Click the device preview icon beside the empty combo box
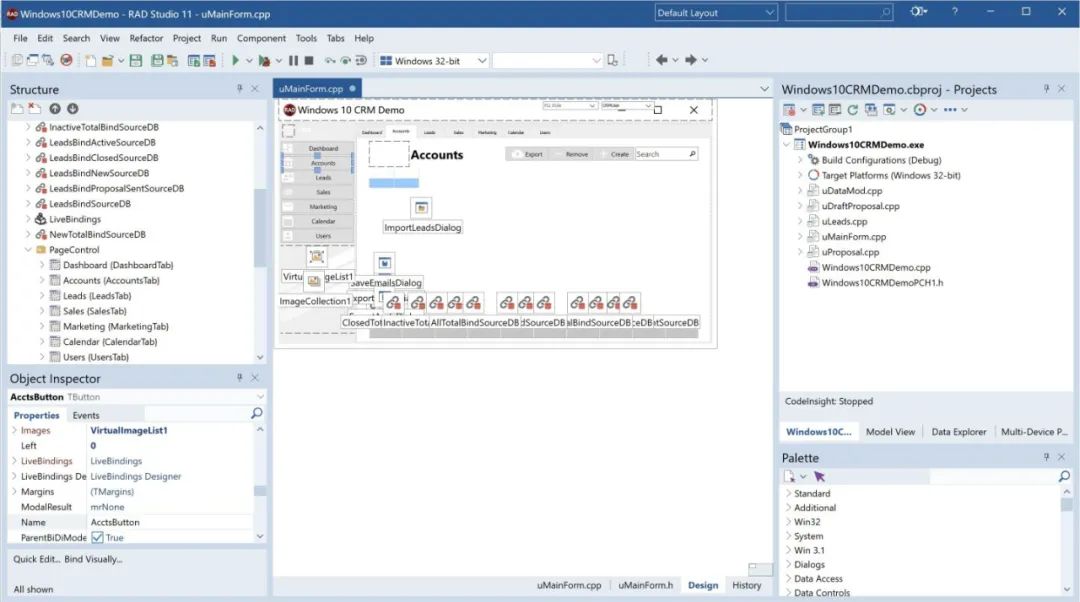The width and height of the screenshot is (1080, 602). tap(612, 61)
